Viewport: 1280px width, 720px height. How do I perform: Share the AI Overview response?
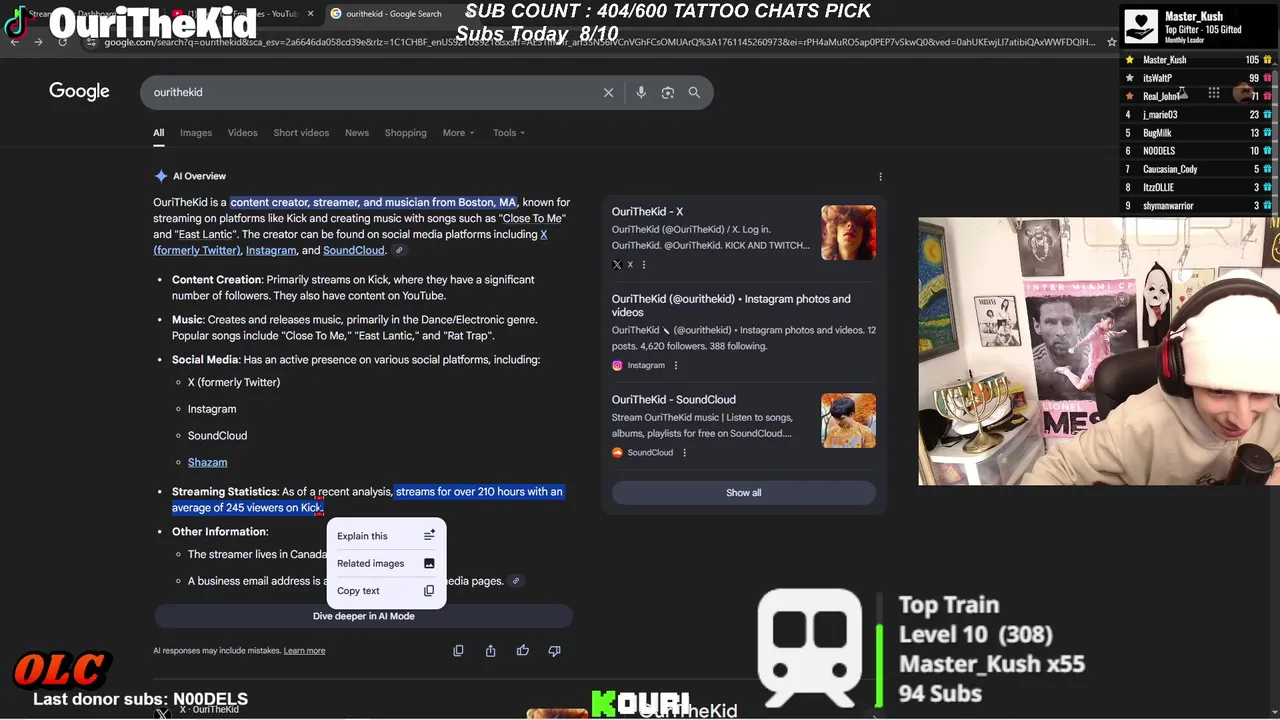coord(490,650)
